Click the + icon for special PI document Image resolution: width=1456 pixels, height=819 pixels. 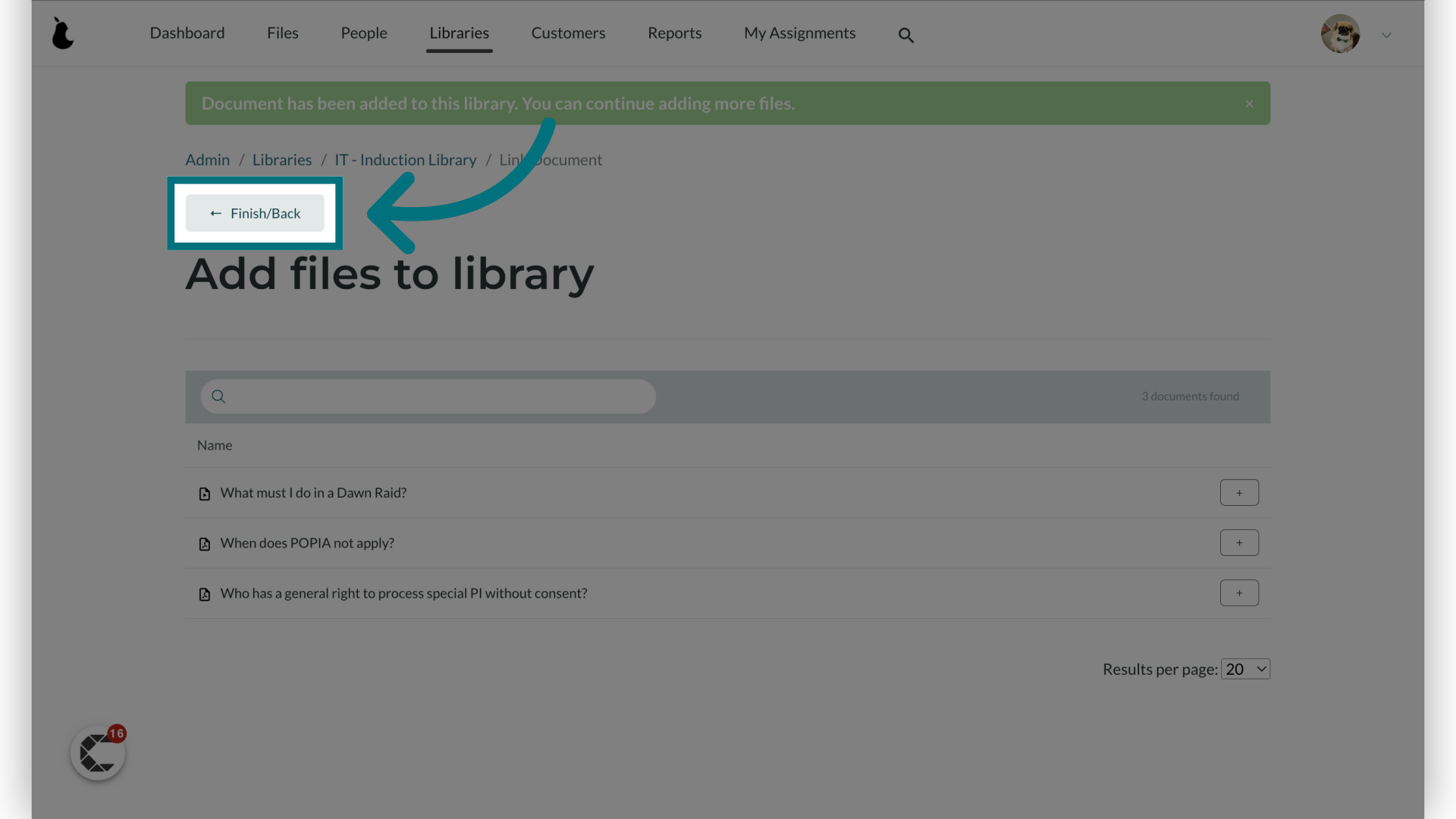[x=1239, y=592]
